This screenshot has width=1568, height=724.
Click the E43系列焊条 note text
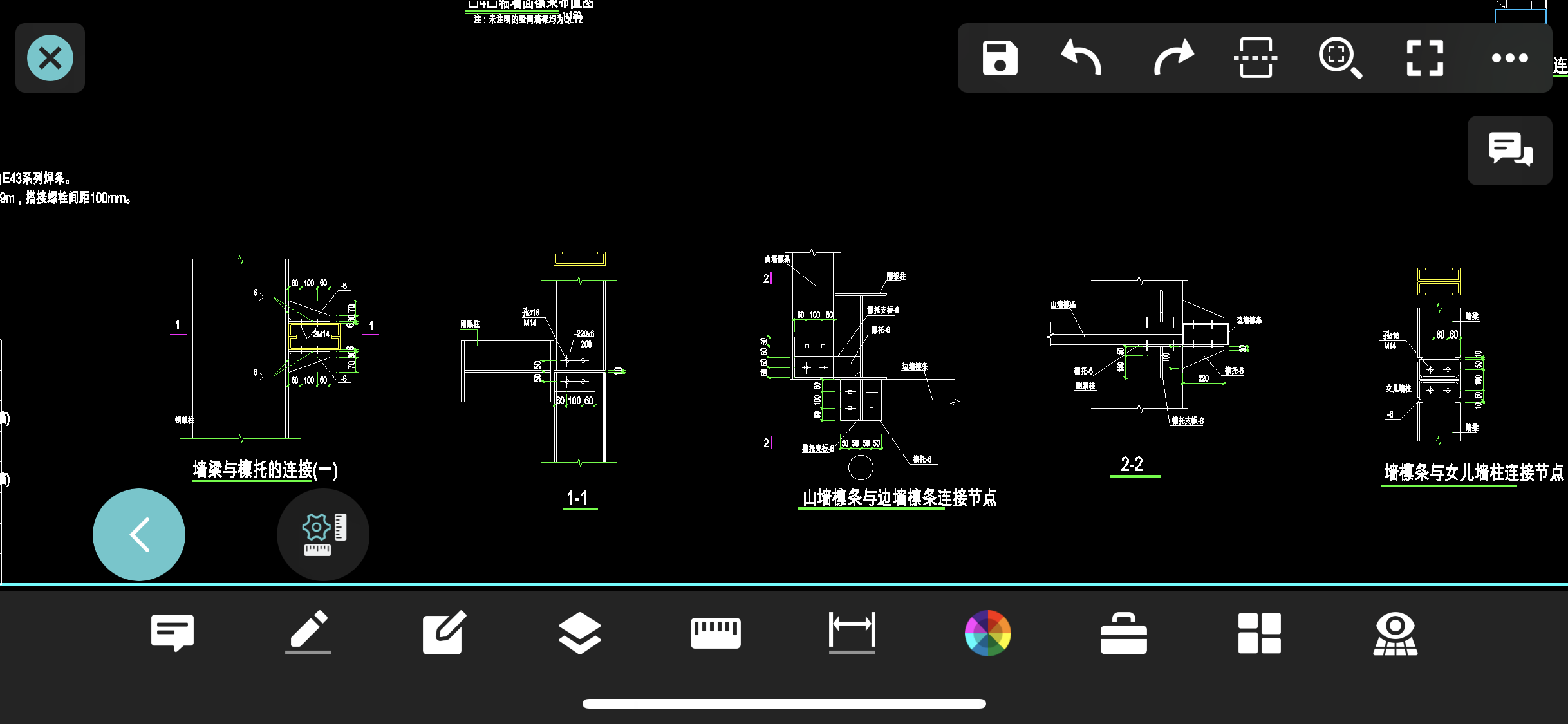point(36,178)
